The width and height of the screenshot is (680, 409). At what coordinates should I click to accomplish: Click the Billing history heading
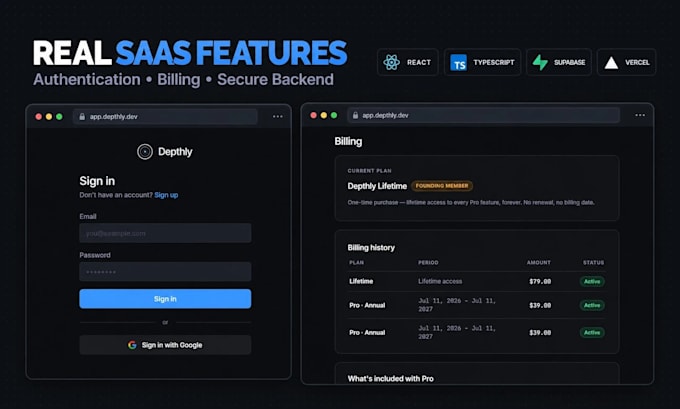point(371,248)
